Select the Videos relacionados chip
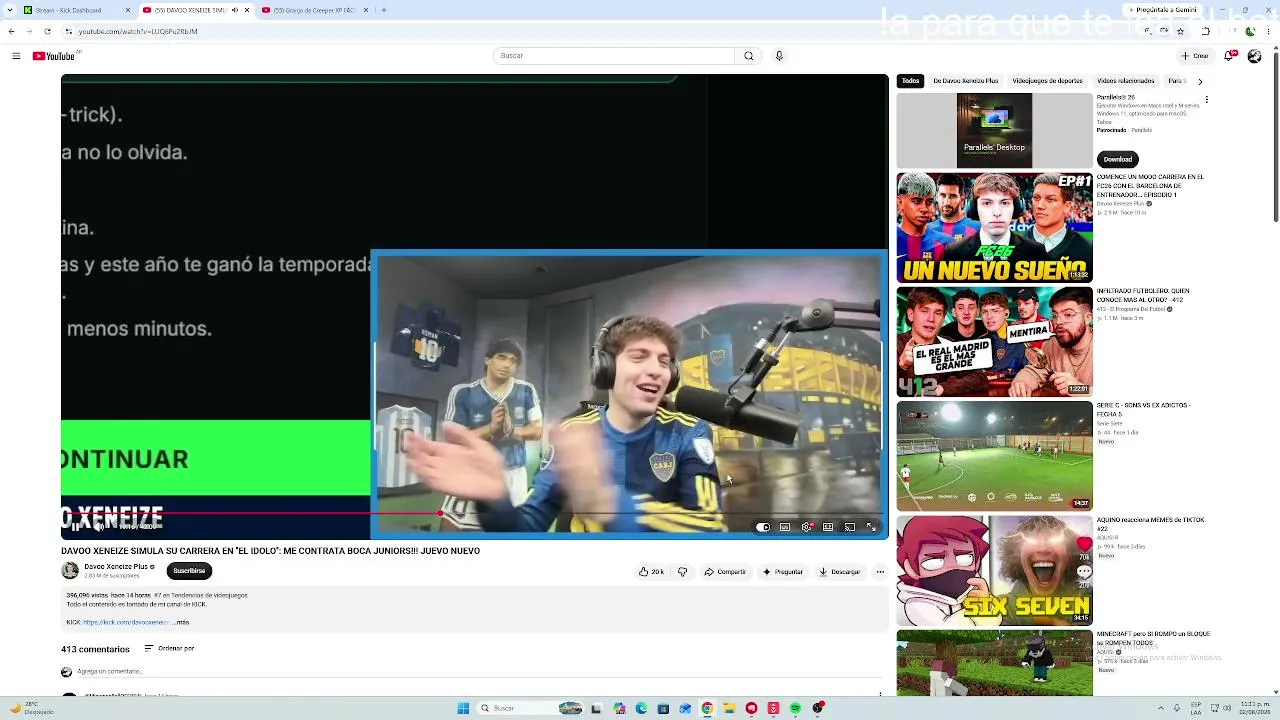The width and height of the screenshot is (1280, 720). (1126, 81)
